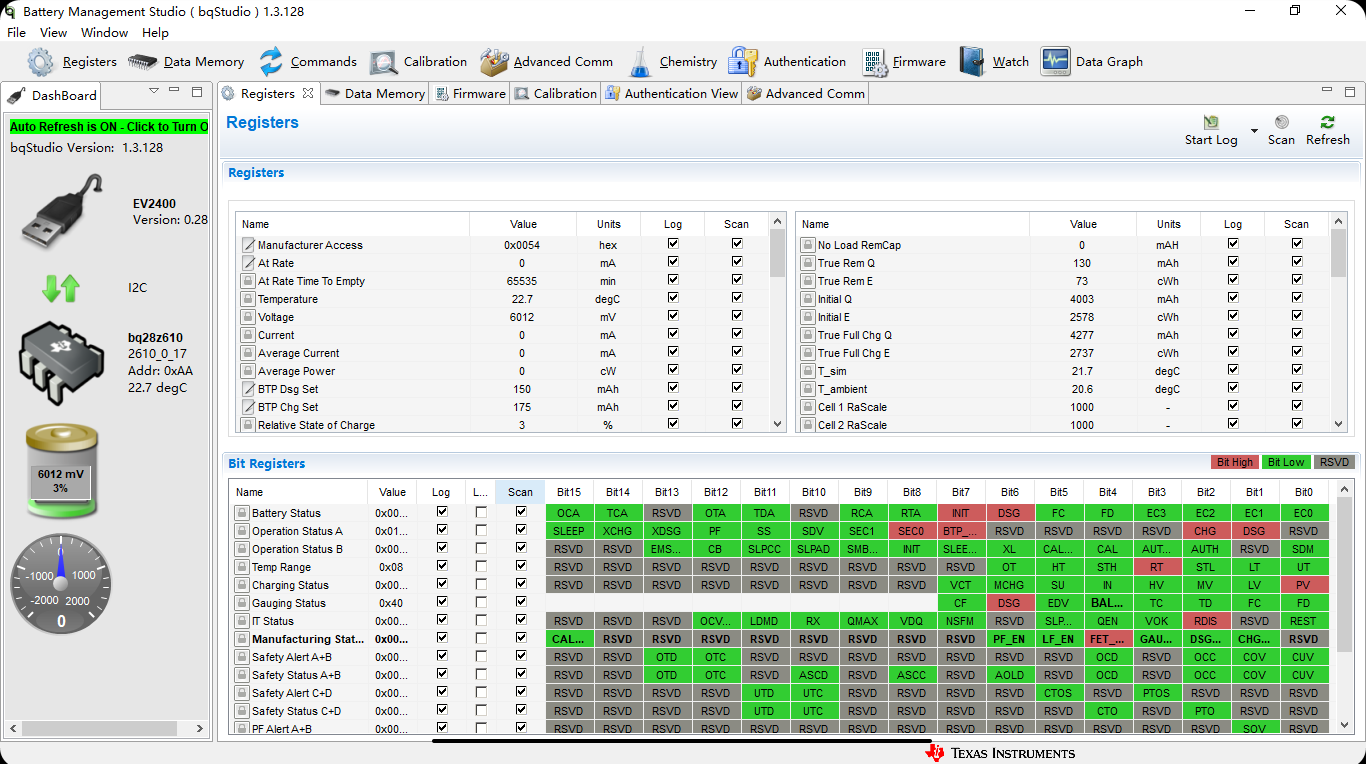Click the battery icon showing 6012 mV
Screen dimensions: 1366x764
coord(61,470)
